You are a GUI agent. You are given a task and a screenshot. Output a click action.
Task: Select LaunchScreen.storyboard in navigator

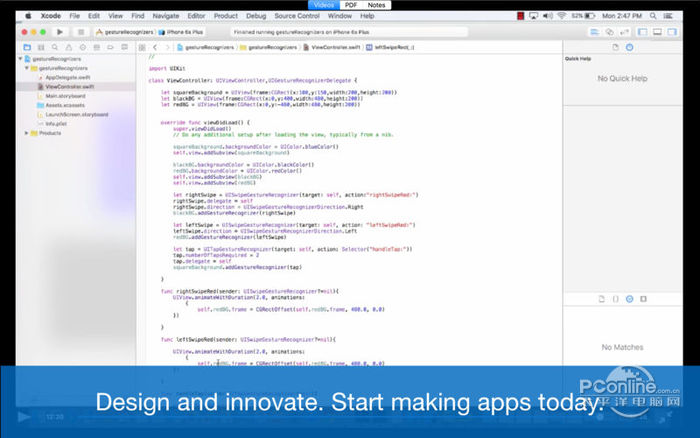pyautogui.click(x=75, y=115)
